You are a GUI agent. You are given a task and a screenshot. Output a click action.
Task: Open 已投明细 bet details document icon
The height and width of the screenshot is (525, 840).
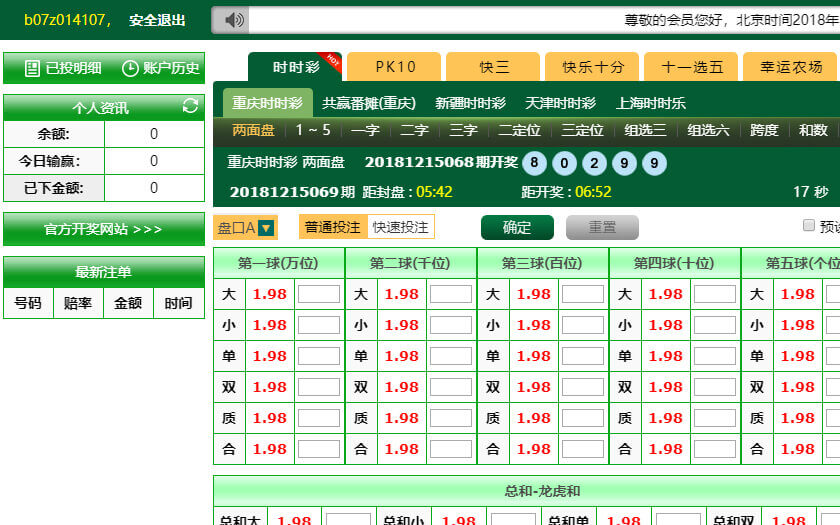tap(32, 68)
